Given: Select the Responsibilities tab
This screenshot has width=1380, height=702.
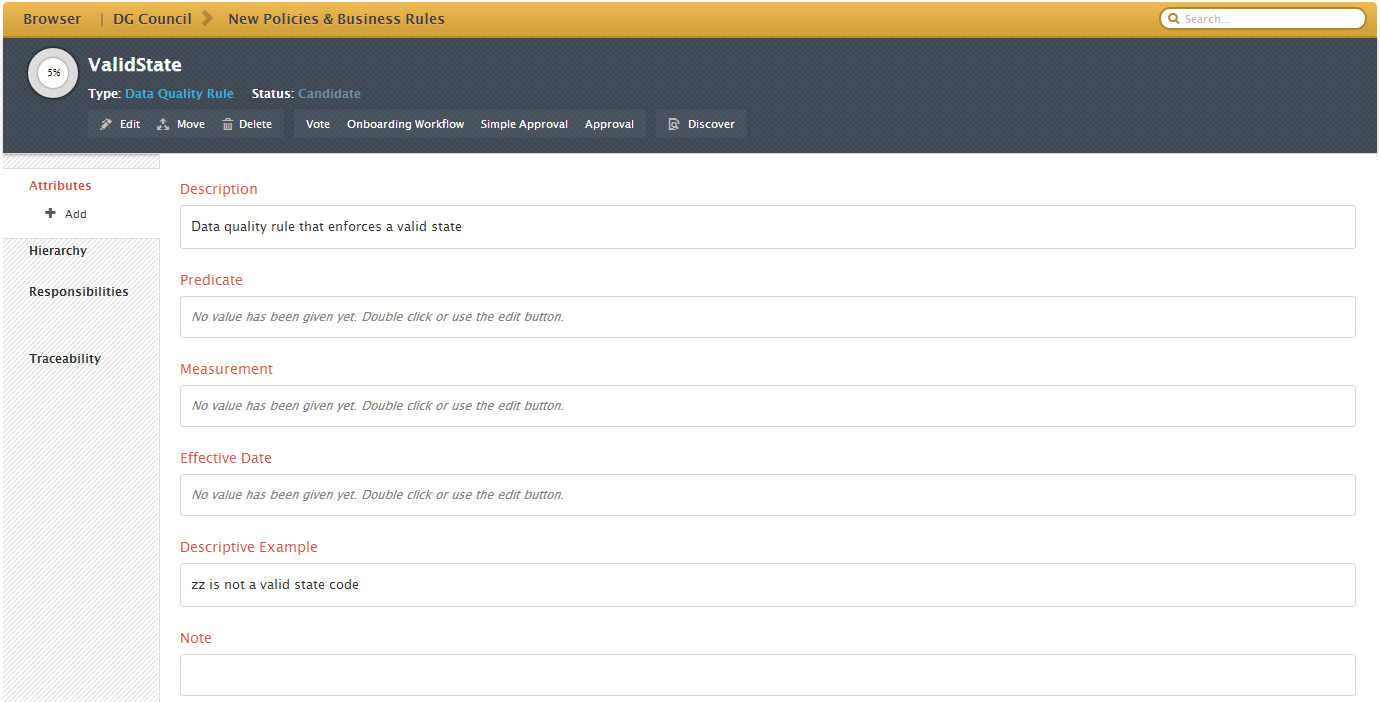Looking at the screenshot, I should [79, 291].
